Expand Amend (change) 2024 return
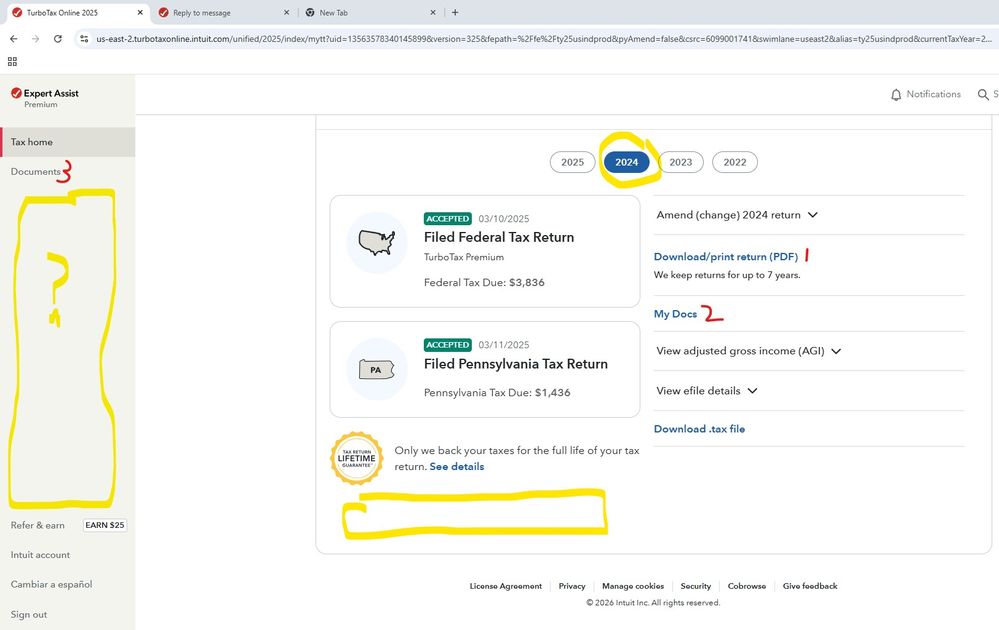Image resolution: width=999 pixels, height=630 pixels. (737, 215)
